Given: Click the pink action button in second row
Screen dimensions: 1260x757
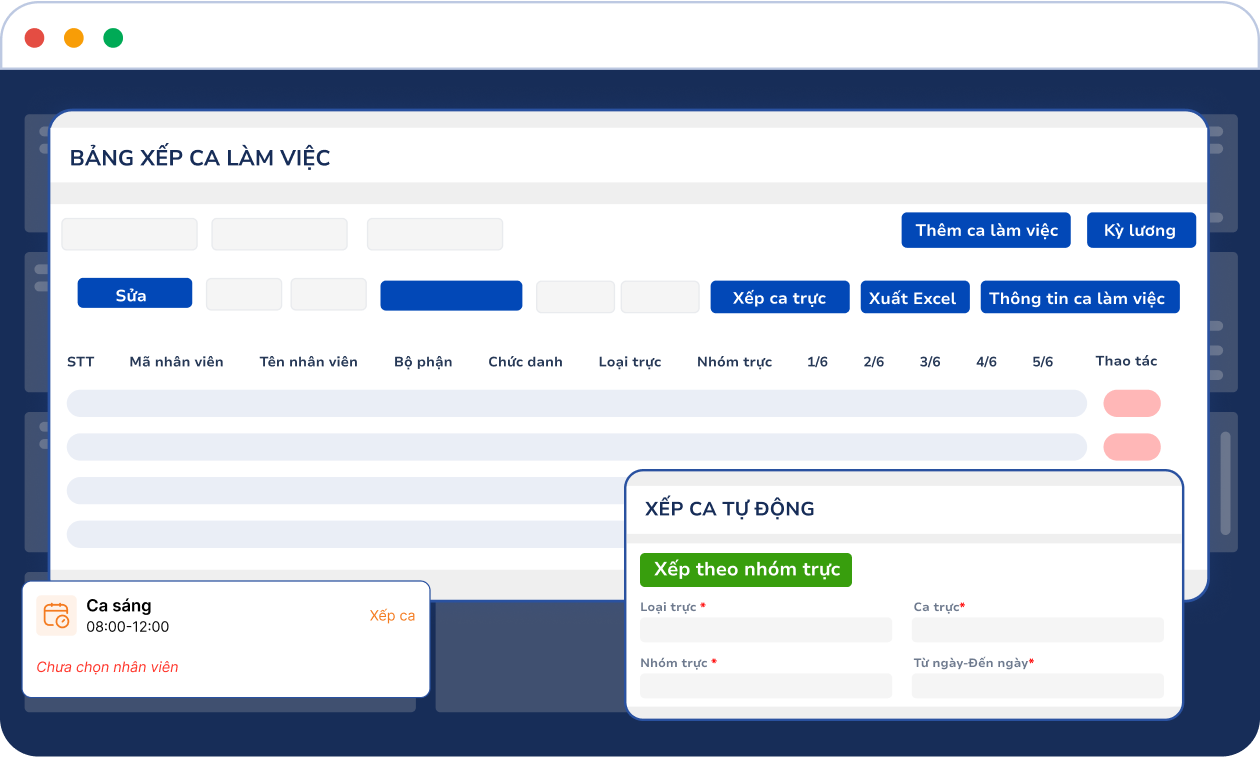Looking at the screenshot, I should (x=1131, y=447).
